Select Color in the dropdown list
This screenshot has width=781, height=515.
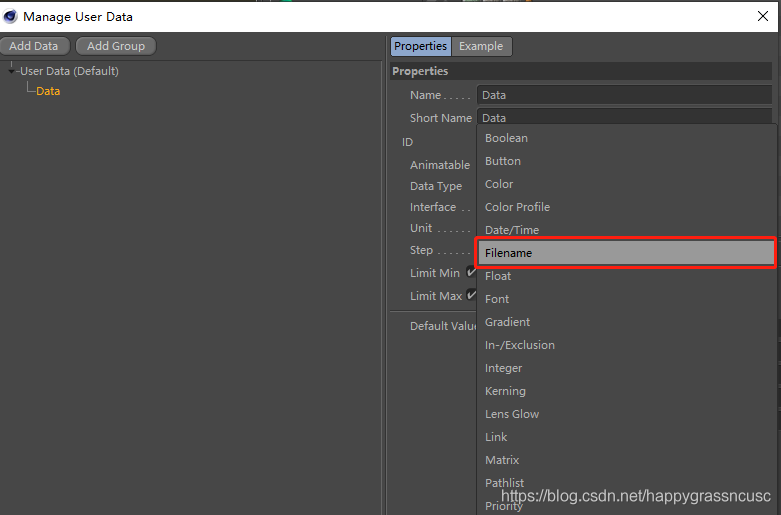click(499, 184)
